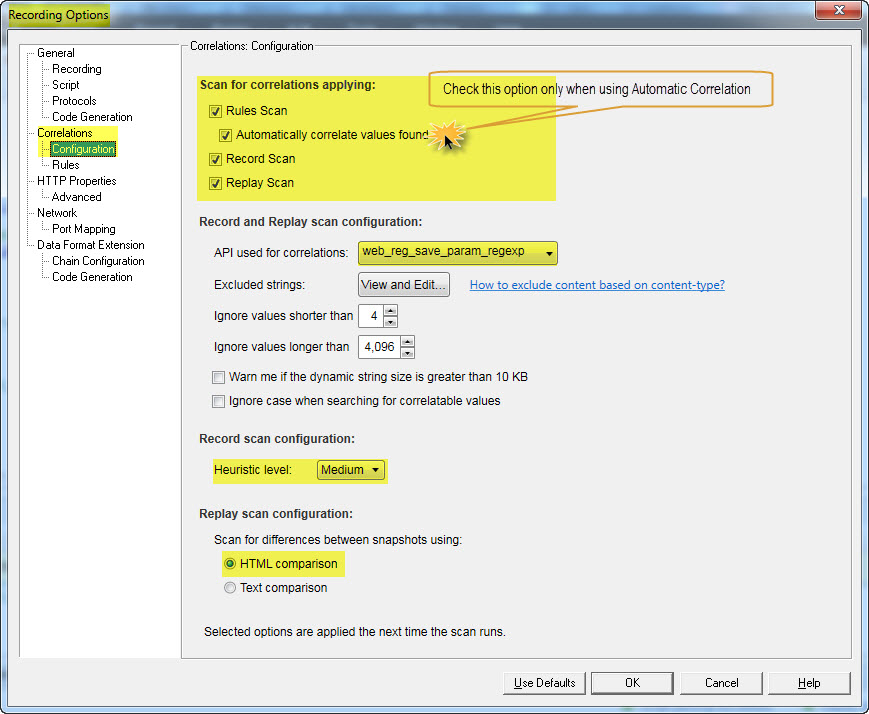This screenshot has width=869, height=714.
Task: Enable warning for dynamic string size over 10 KB
Action: (x=219, y=377)
